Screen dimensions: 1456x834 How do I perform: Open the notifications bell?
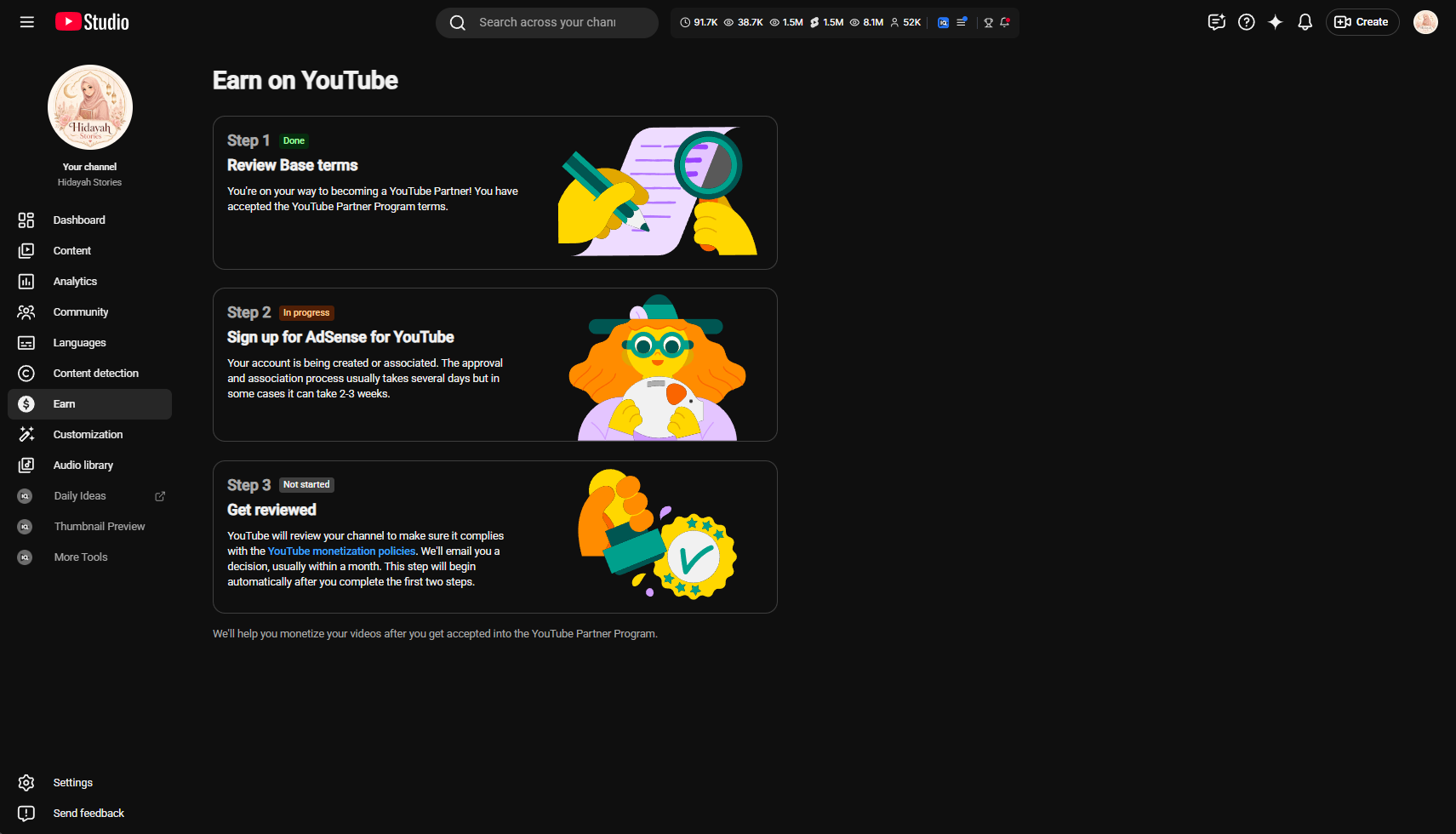pos(1305,22)
